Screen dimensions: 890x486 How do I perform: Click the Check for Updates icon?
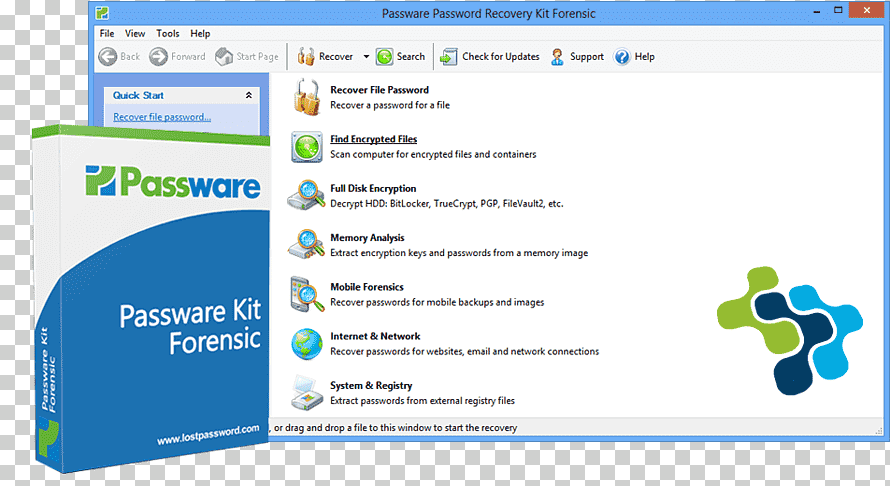point(449,57)
